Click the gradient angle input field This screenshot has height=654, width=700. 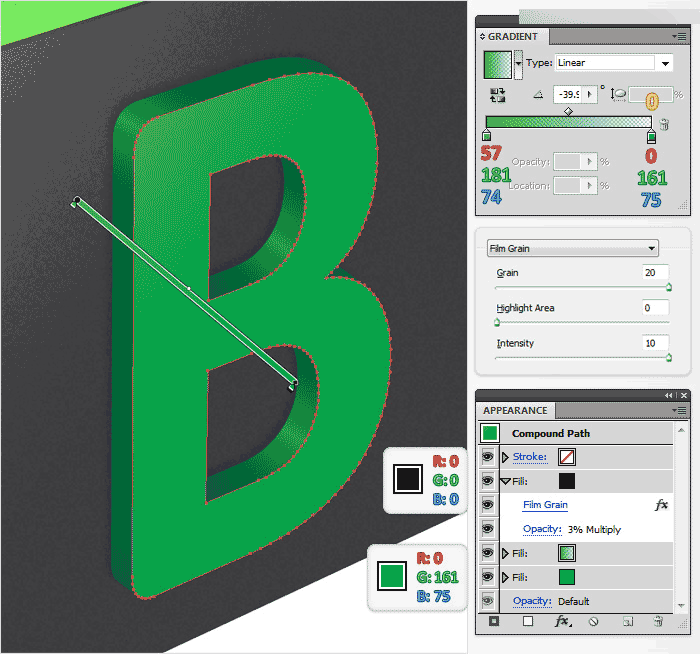569,95
